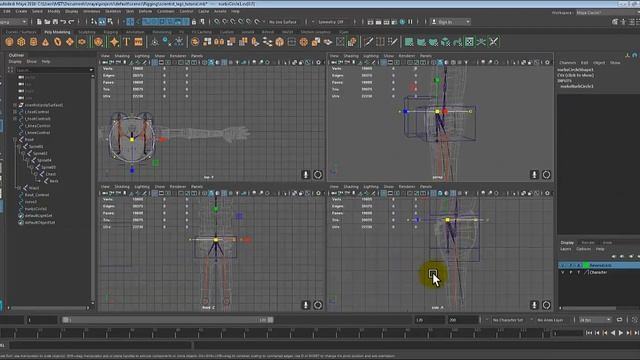The image size is (640, 360).
Task: Open the Constrain menu
Action: (165, 11)
